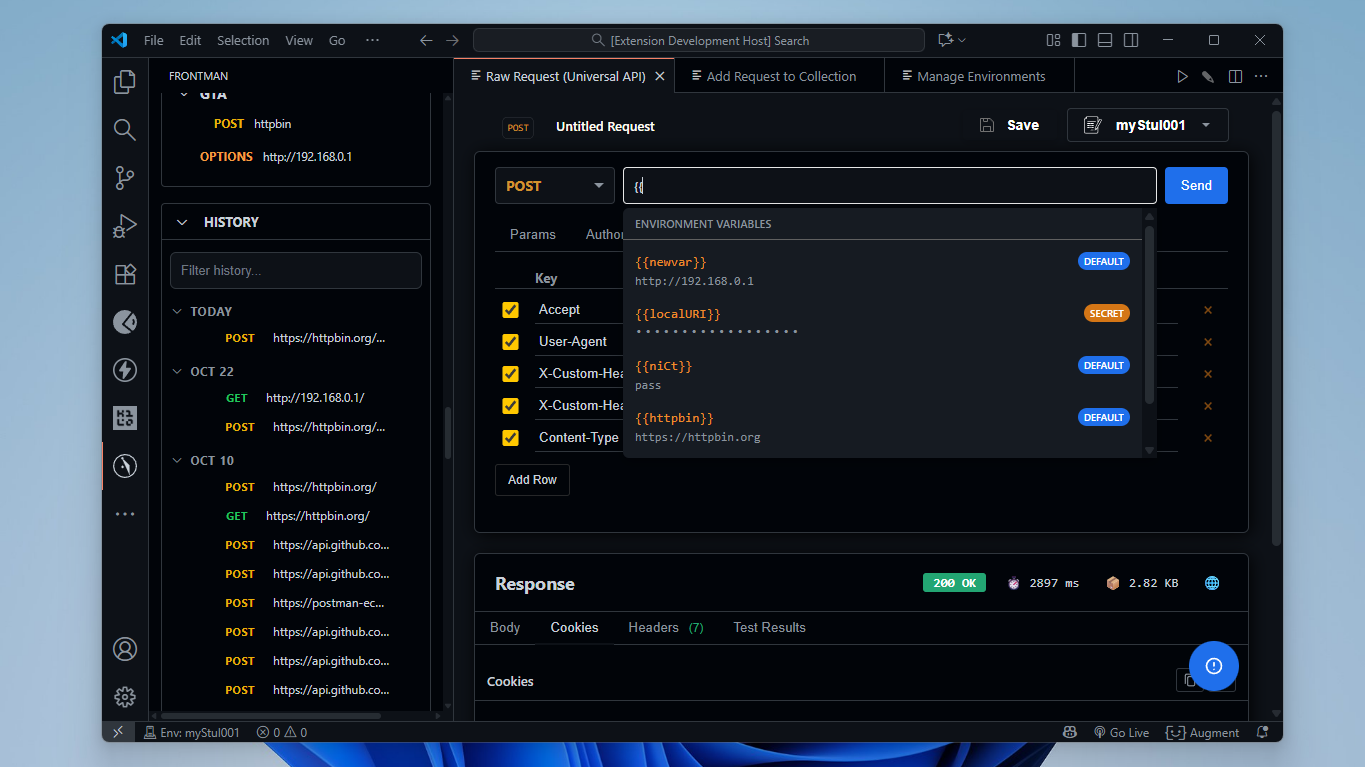Screen dimensions: 1365x767
Task: Click the editor vertical scrollbar
Action: coord(1276,328)
